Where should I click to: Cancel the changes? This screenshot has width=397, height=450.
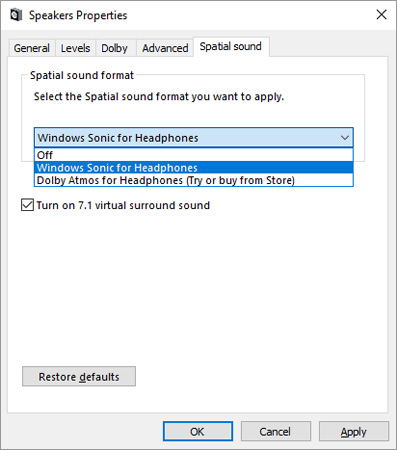pos(276,432)
